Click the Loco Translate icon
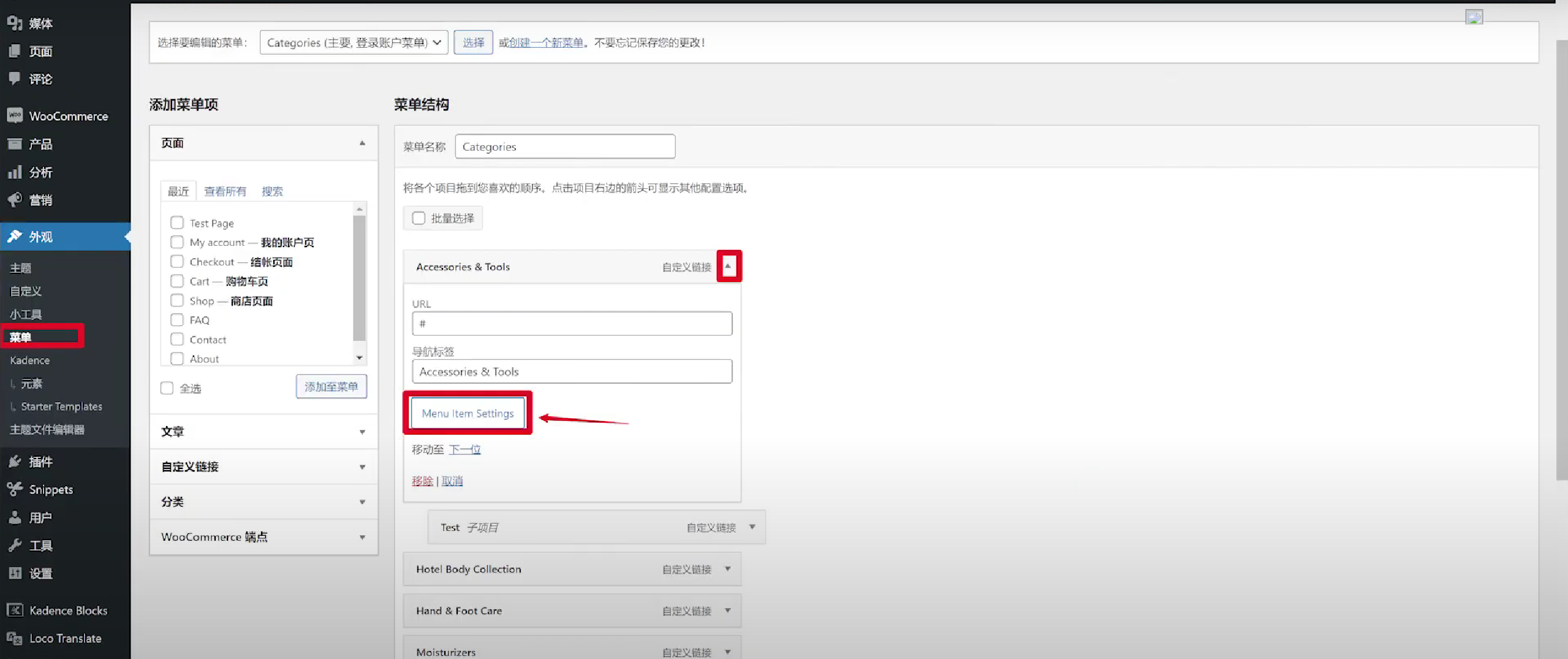1568x659 pixels. click(15, 638)
